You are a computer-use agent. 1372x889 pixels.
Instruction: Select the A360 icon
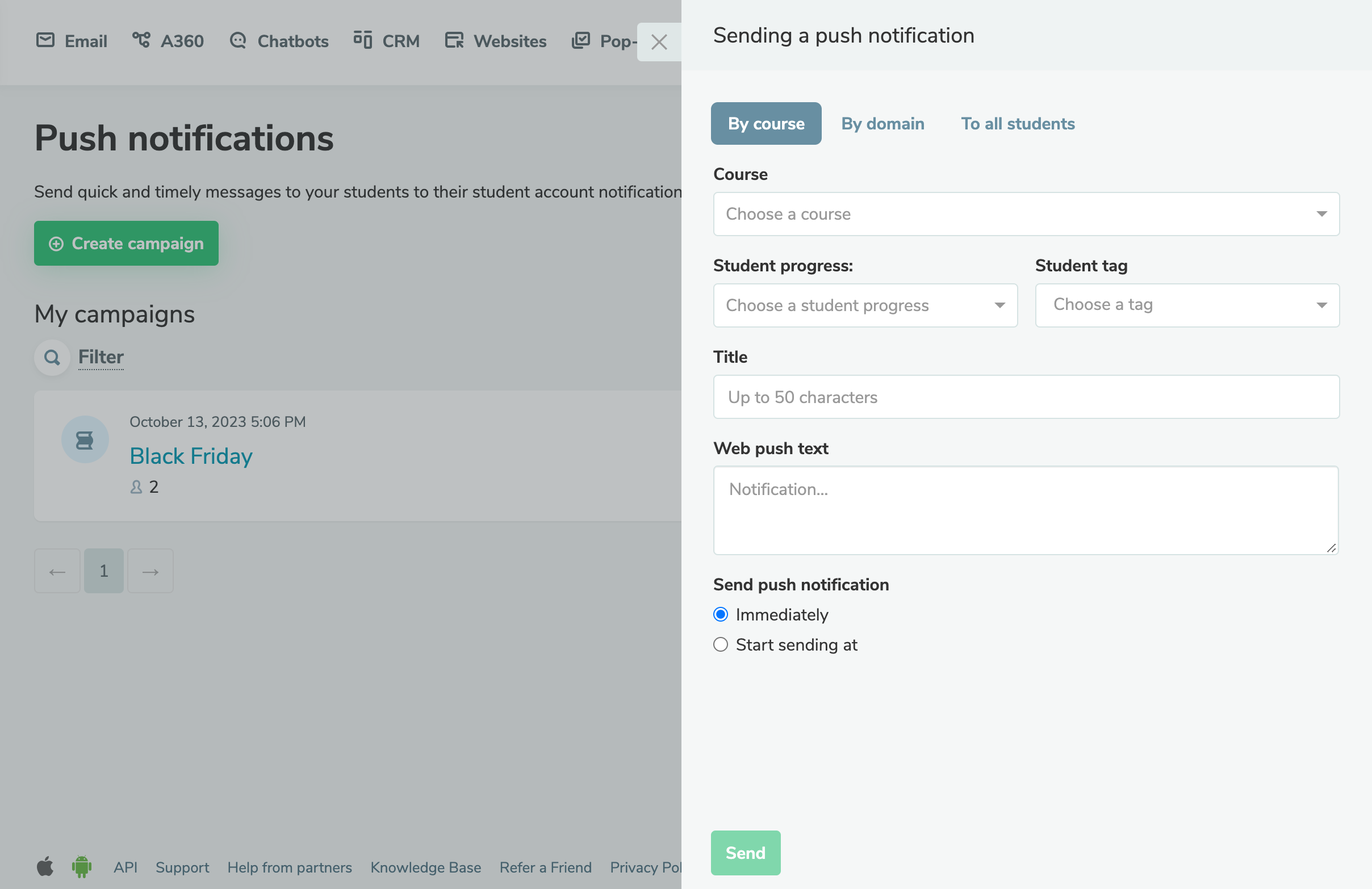(141, 41)
